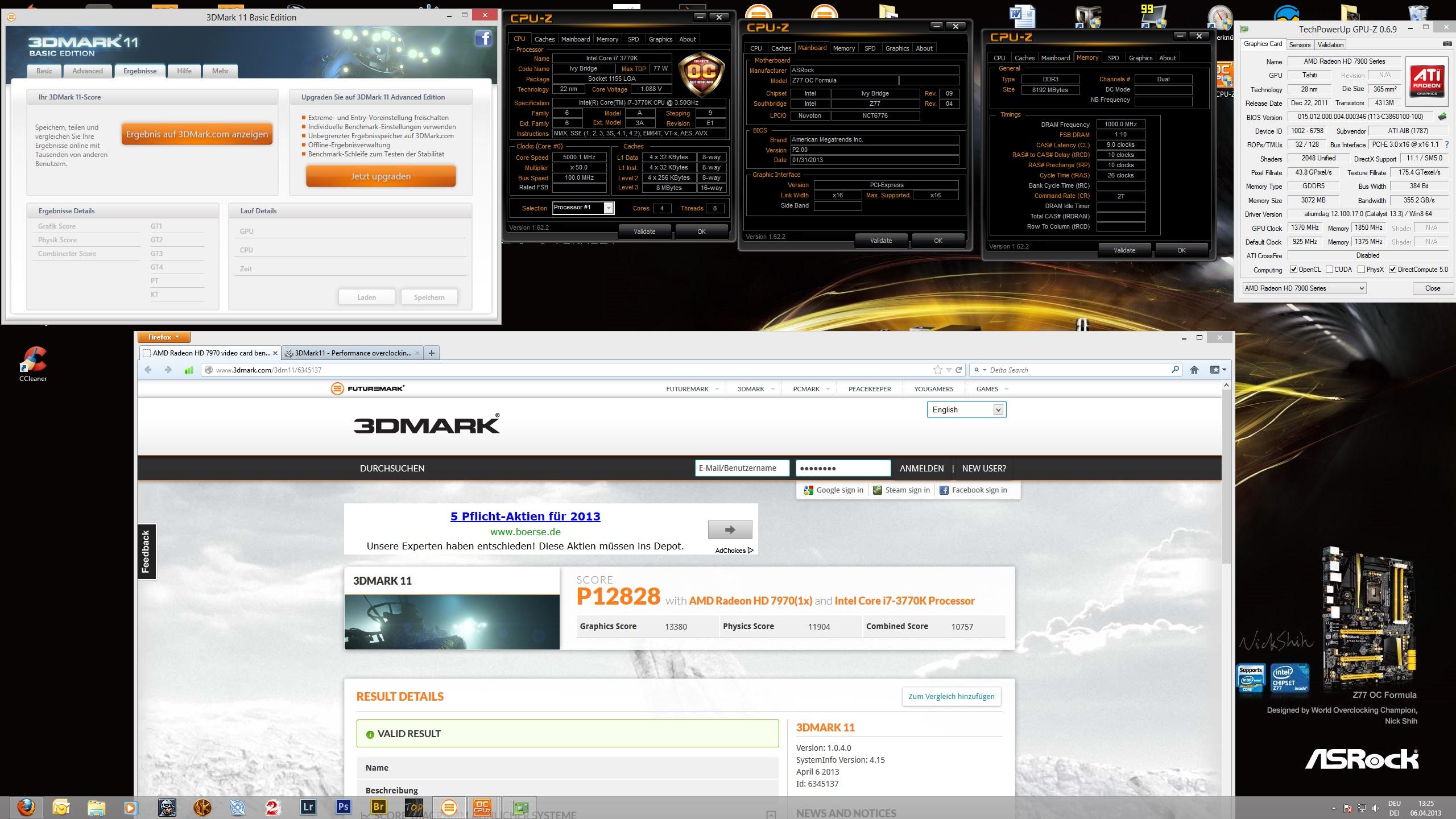Click Jetzt upgraden button
Viewport: 1456px width, 819px height.
click(x=380, y=176)
